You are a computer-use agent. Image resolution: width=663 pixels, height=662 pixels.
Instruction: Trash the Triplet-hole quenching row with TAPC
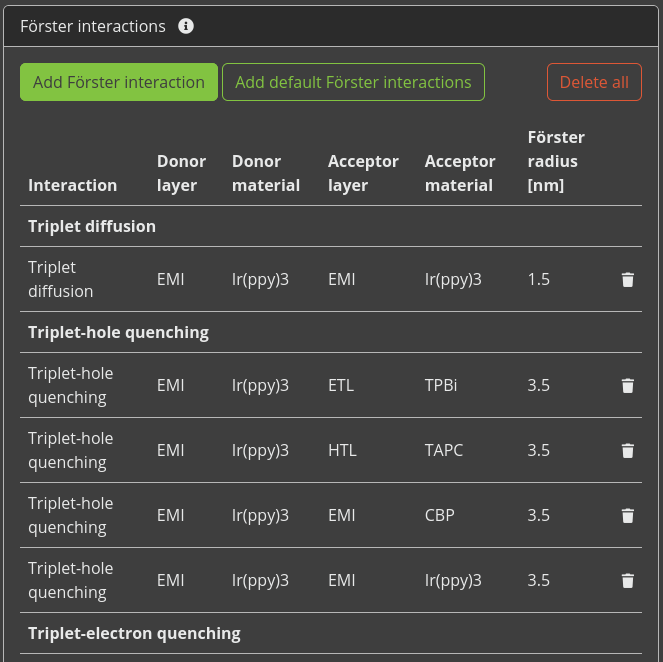[x=627, y=451]
